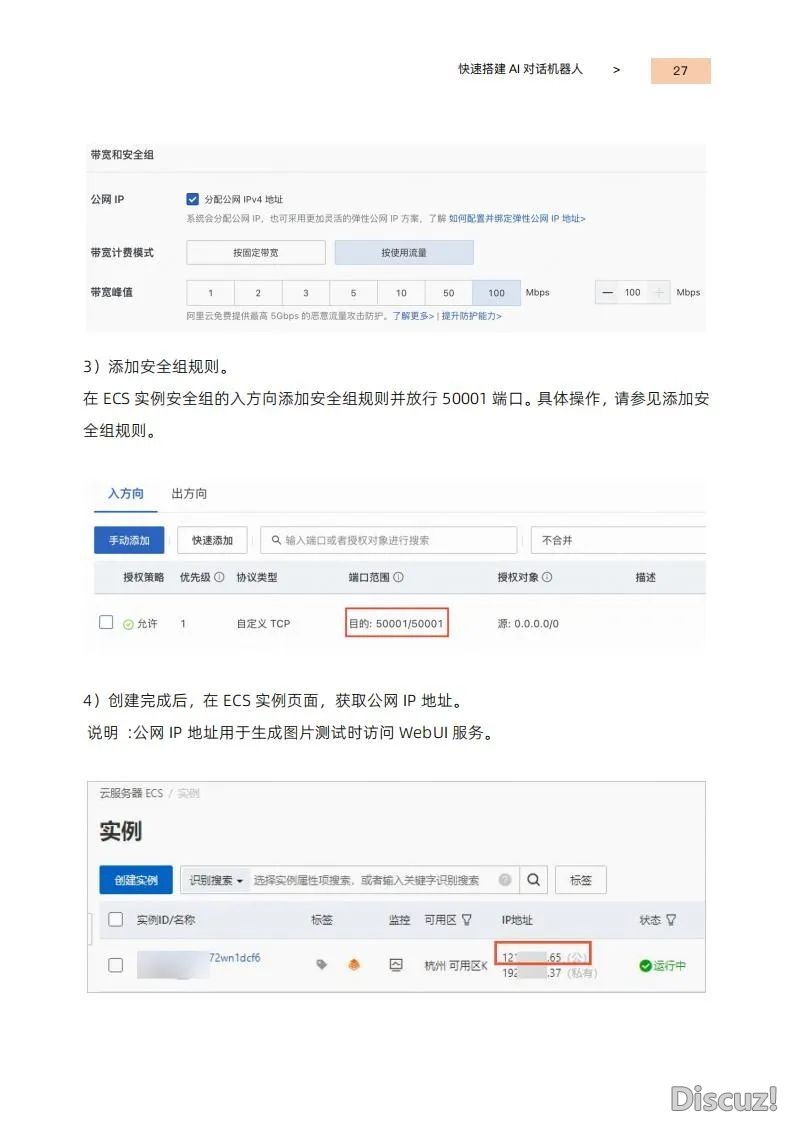
Task: Decrease bandwidth with the minus stepper
Action: (x=608, y=293)
